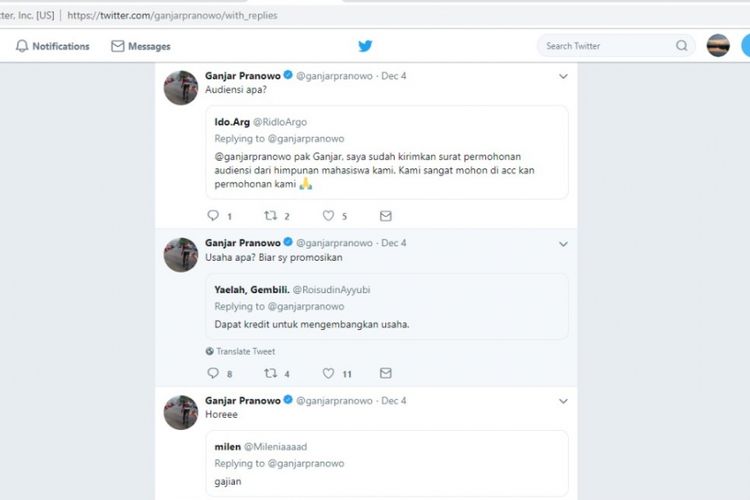Message the "Usaha apa?" tweet envelope icon
This screenshot has height=500, width=750.
click(386, 374)
